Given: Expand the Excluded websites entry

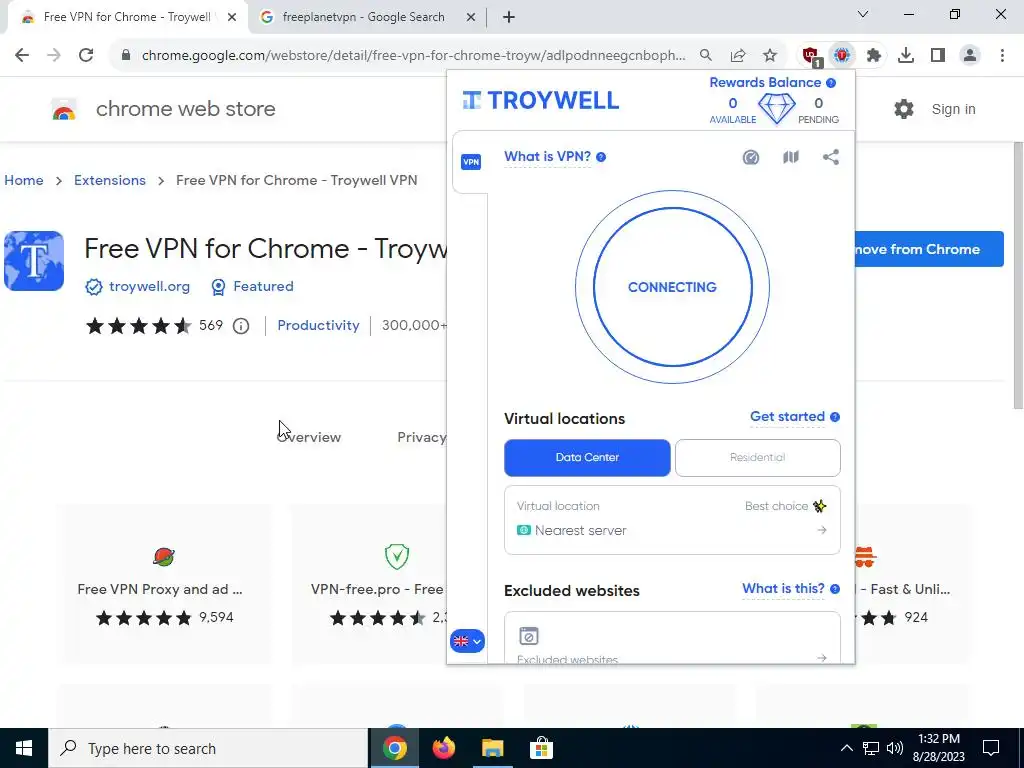Looking at the screenshot, I should [x=672, y=638].
